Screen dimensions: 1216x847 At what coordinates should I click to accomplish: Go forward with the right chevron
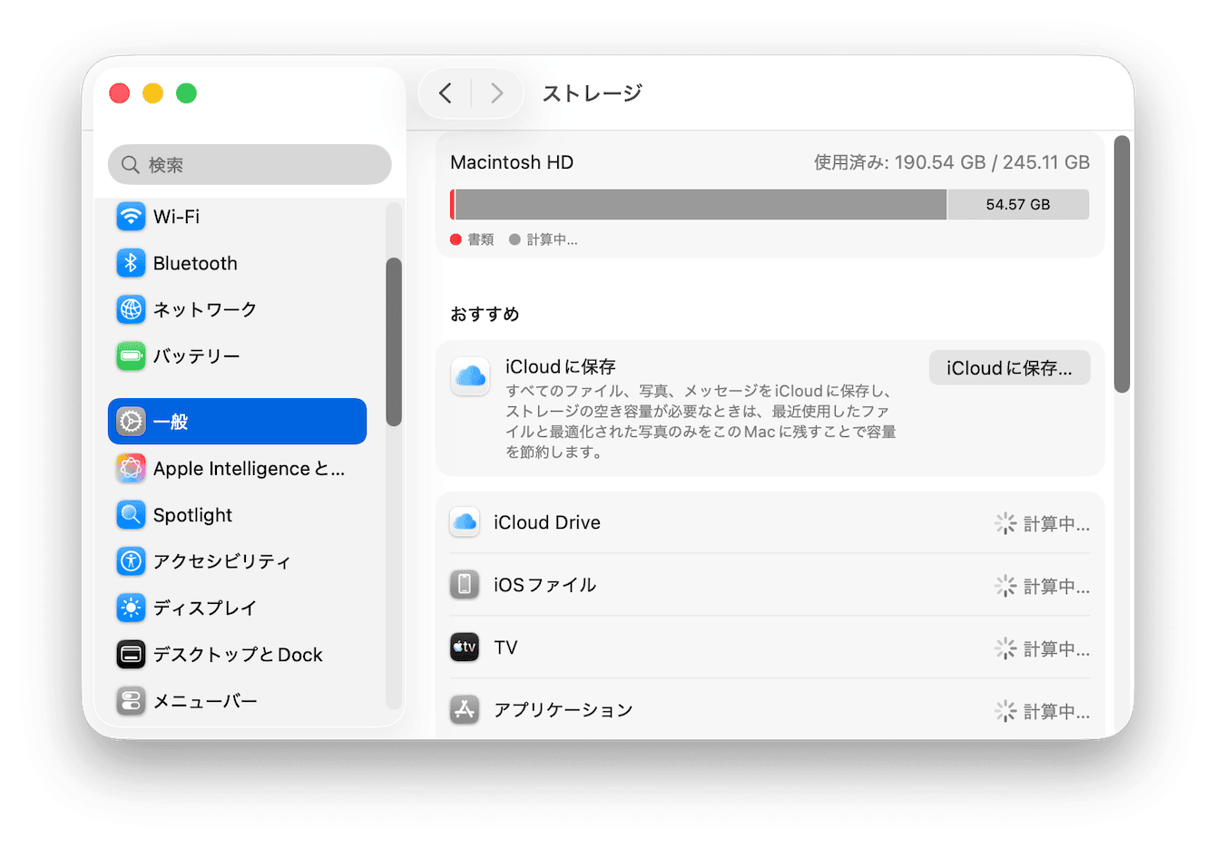pyautogui.click(x=496, y=93)
